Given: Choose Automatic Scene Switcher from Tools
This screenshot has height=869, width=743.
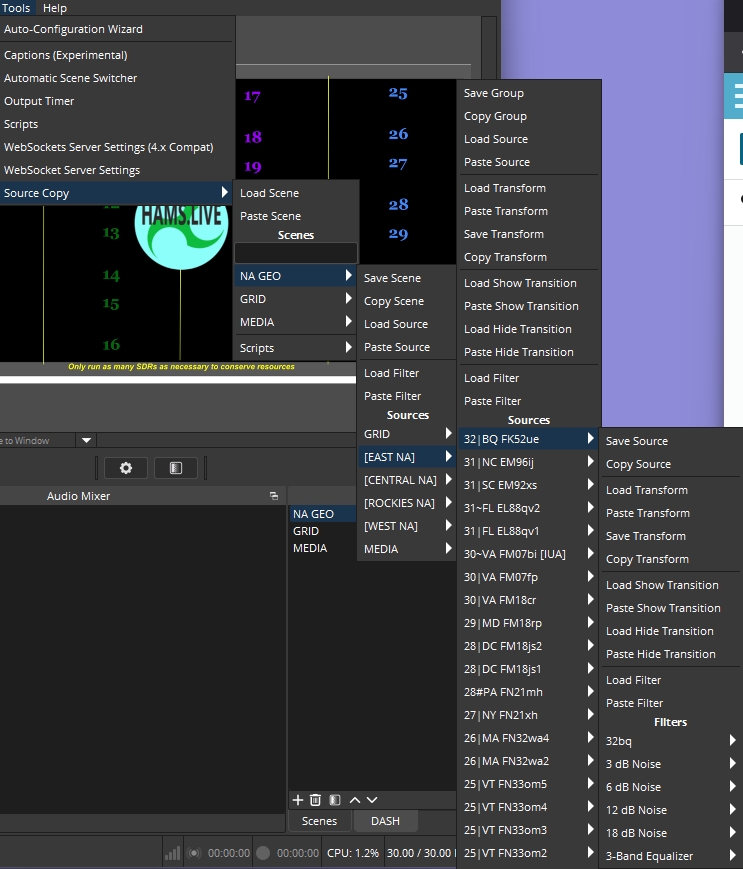Looking at the screenshot, I should pyautogui.click(x=71, y=78).
